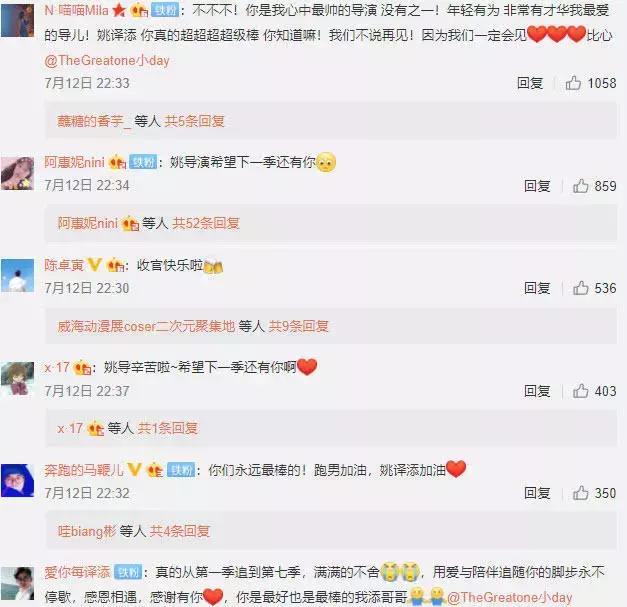Screen dimensions: 627x607
Task: Reply to 阿惠妮nini's comment
Action: (537, 186)
